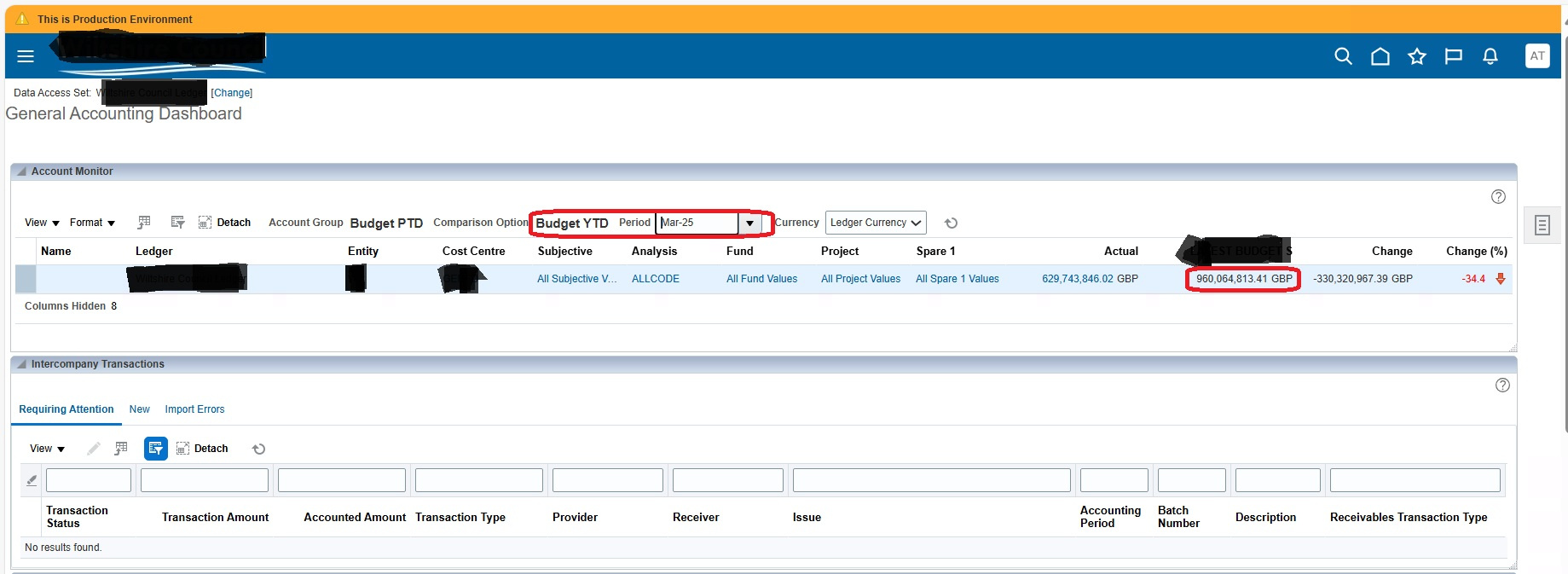
Task: Click the Change data access set link
Action: click(x=232, y=93)
